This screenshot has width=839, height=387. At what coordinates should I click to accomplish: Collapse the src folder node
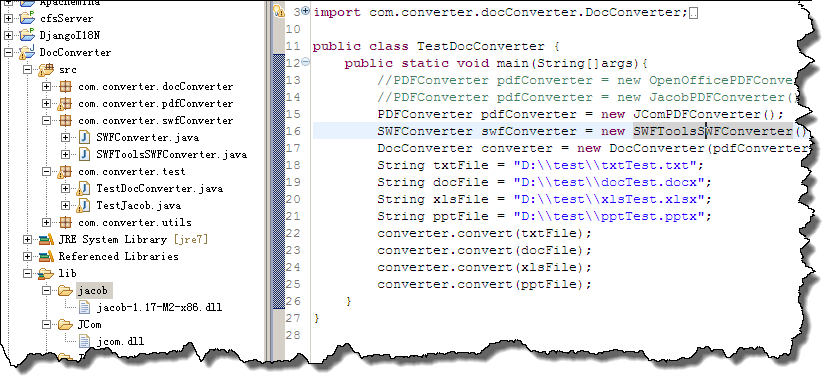(x=27, y=70)
